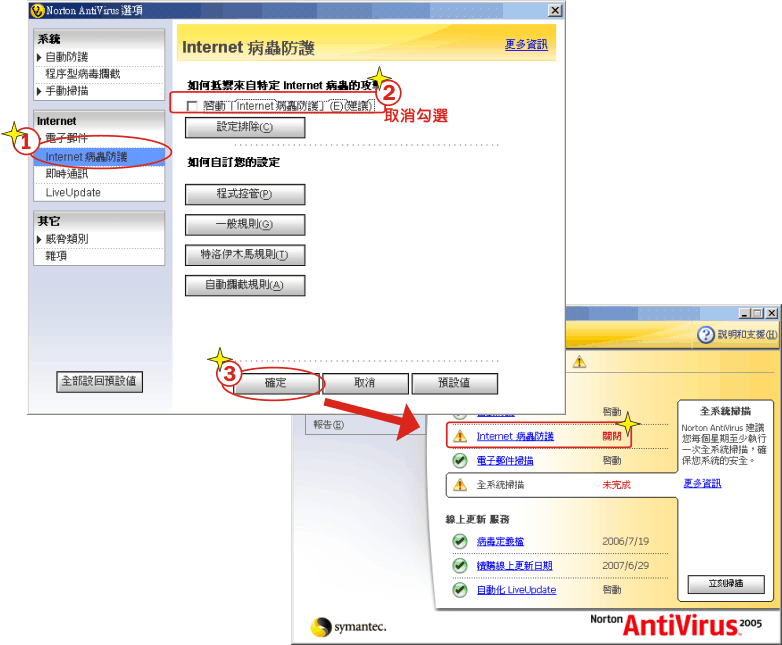Image resolution: width=782 pixels, height=645 pixels.
Task: Maximize the Norton AntiVirus main window
Action: [x=758, y=314]
